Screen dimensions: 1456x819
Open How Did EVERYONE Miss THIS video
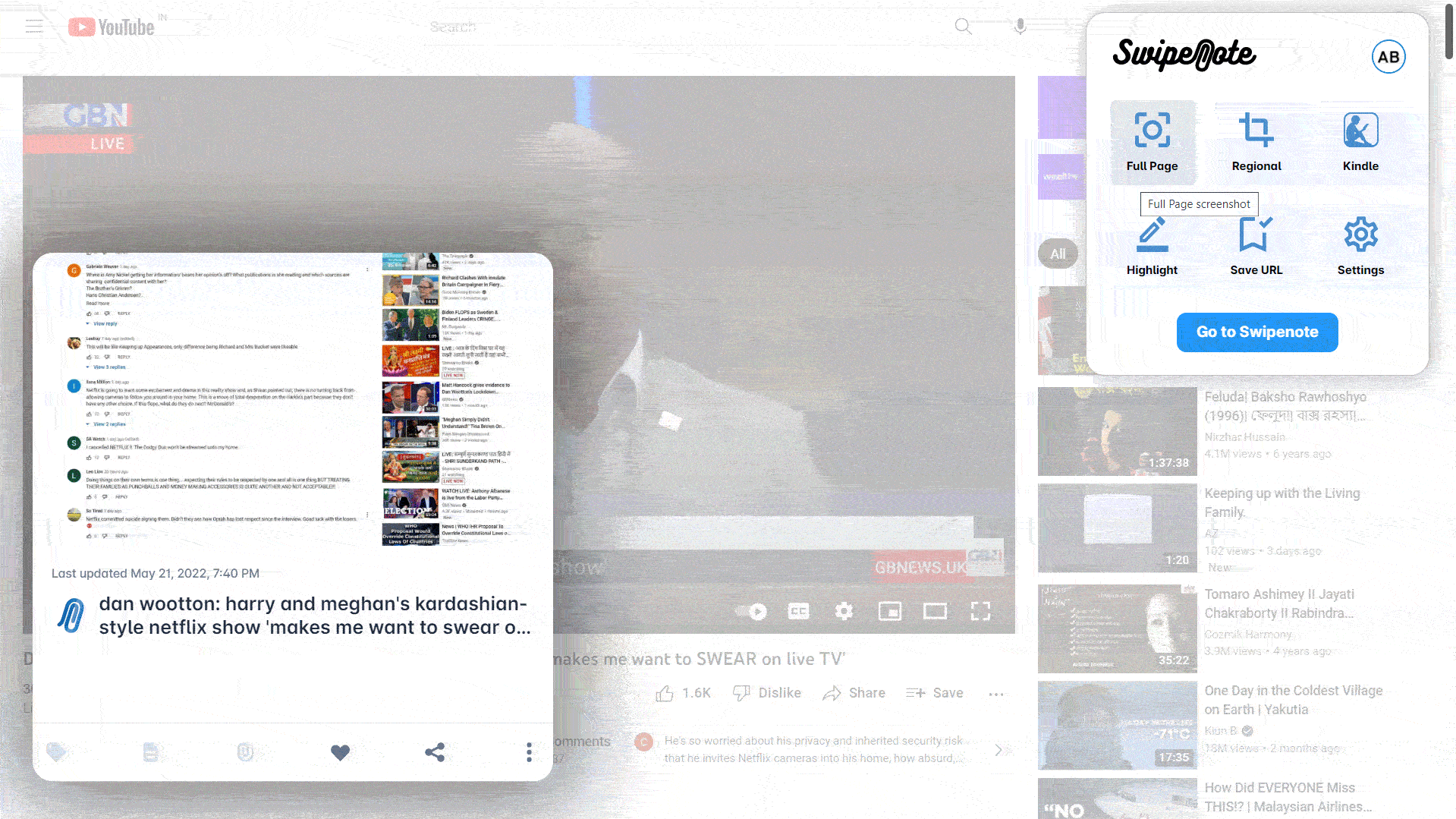tap(1288, 797)
